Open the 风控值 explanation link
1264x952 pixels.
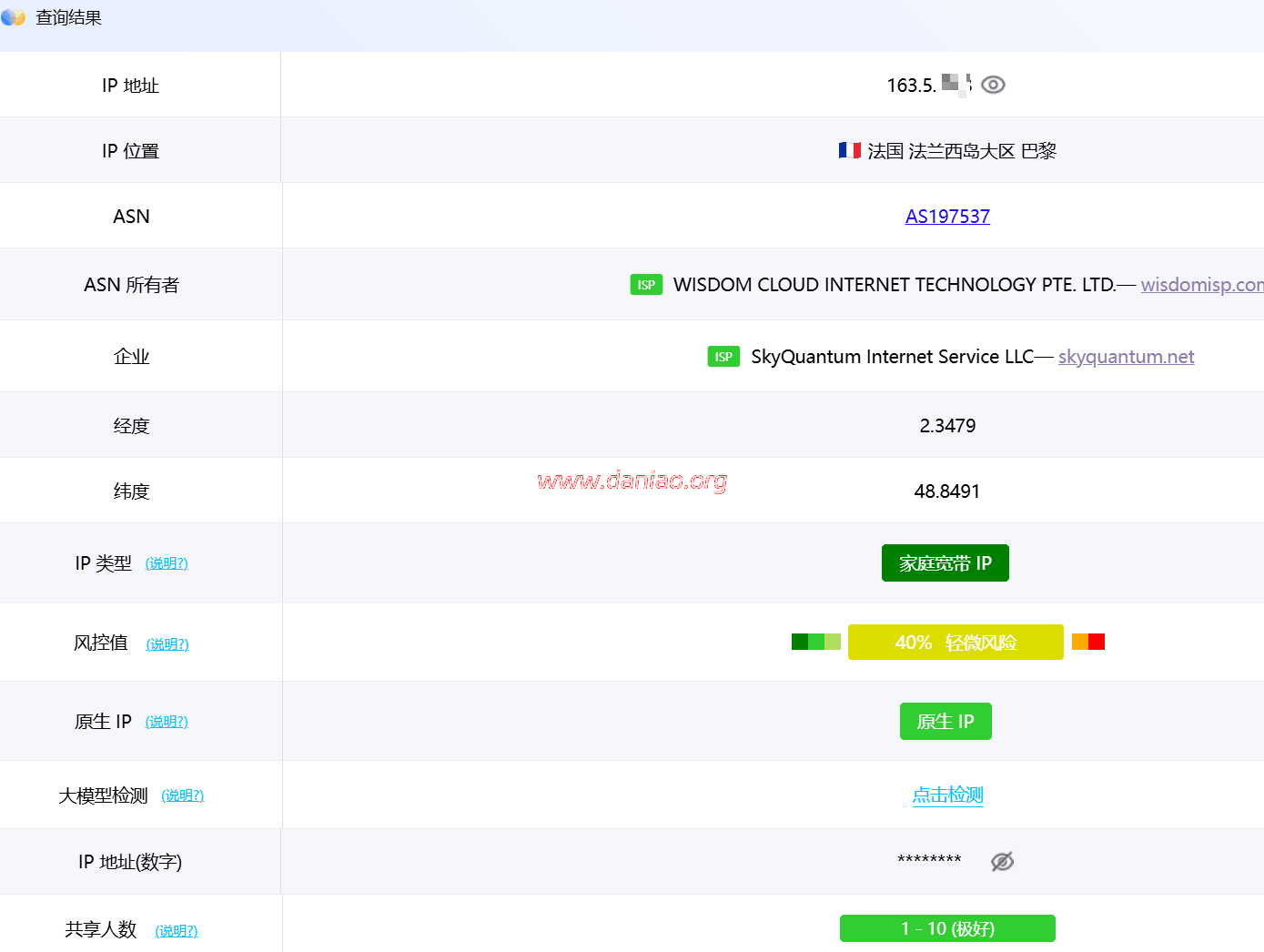point(167,644)
